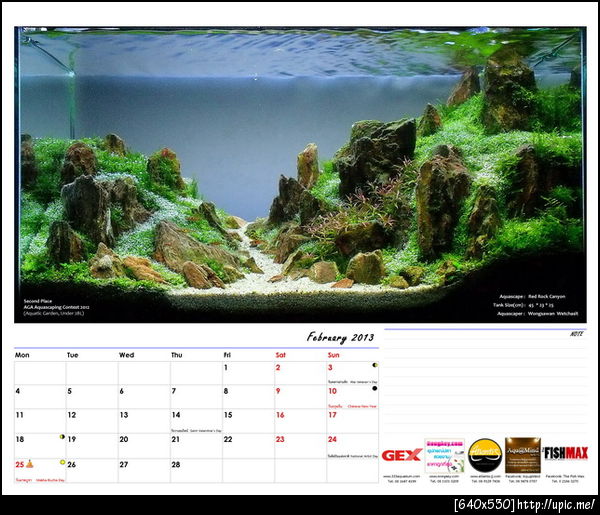Viewport: 600px width, 515px height.
Task: Select red date 23 on Saturday
Action: coord(280,439)
